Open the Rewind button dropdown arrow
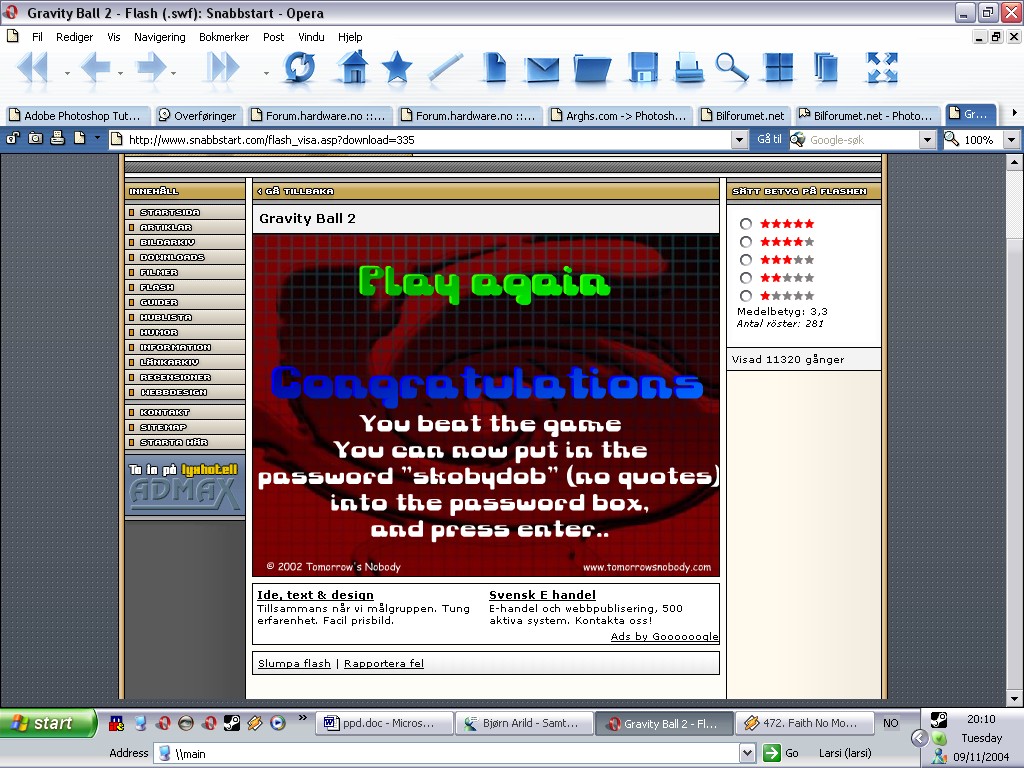The image size is (1024, 768). pyautogui.click(x=67, y=73)
